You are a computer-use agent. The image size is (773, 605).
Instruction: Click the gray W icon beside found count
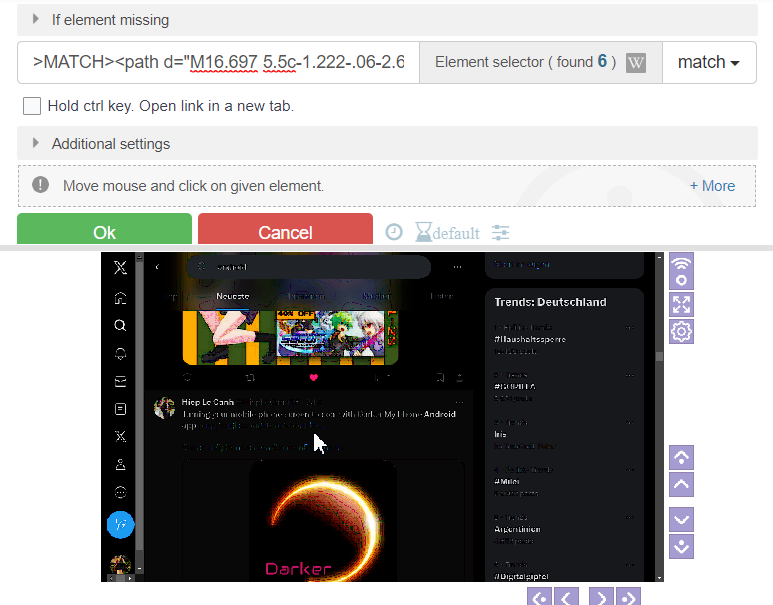click(x=635, y=63)
